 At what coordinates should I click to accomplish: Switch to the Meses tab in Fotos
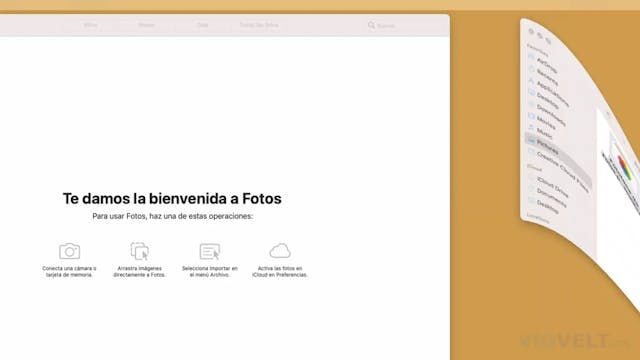point(147,25)
